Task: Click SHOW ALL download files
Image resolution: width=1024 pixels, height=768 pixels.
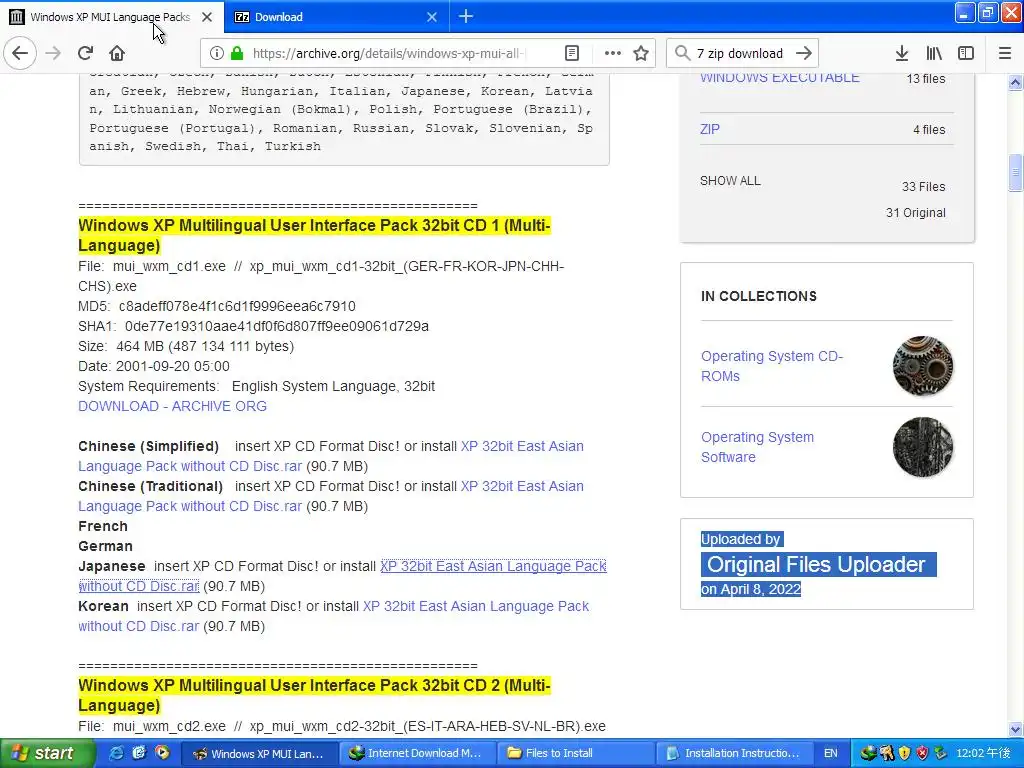Action: click(x=730, y=181)
